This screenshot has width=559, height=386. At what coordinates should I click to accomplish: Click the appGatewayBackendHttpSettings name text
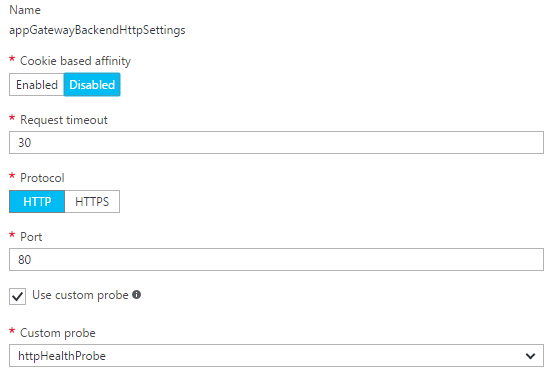click(x=97, y=30)
